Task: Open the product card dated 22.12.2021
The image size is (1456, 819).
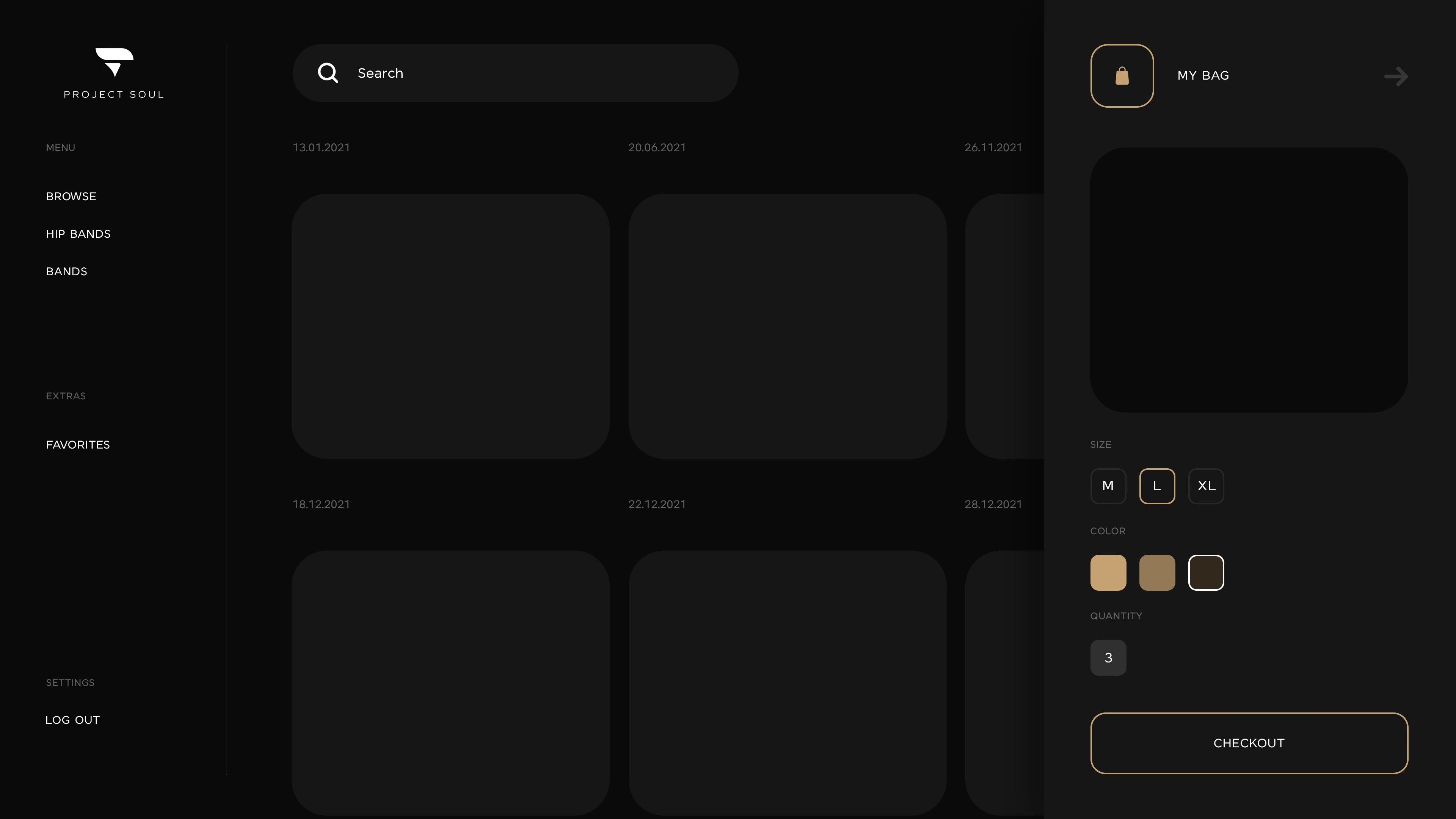Action: point(788,683)
